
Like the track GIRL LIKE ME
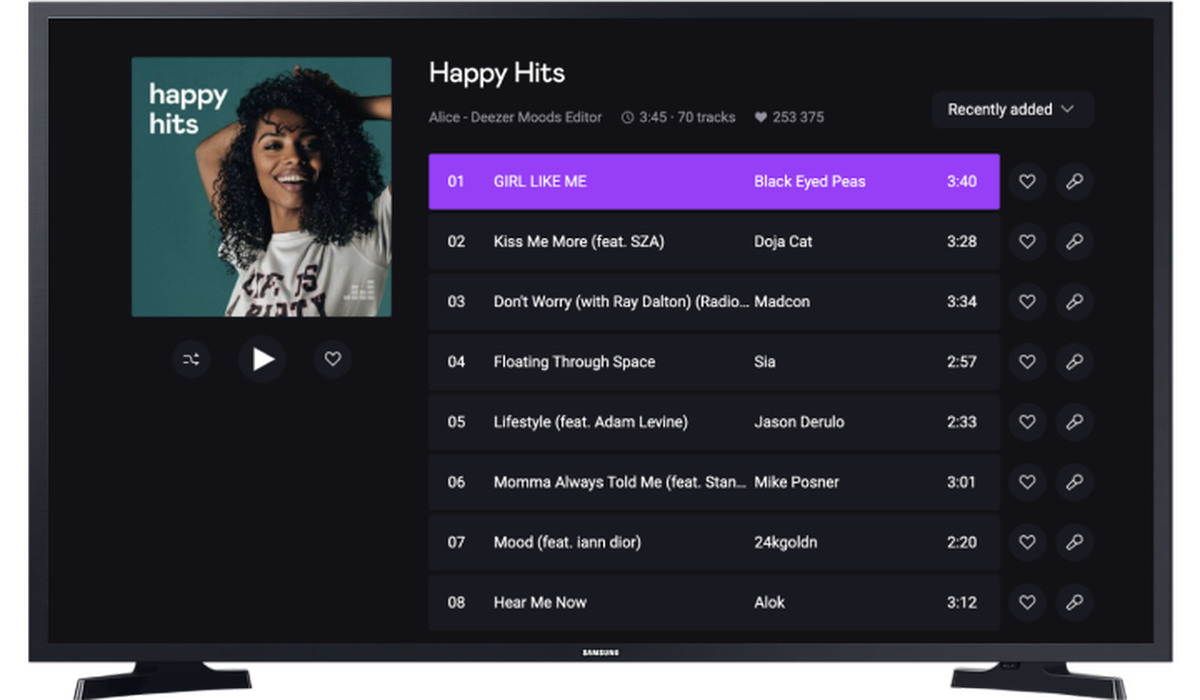click(x=1027, y=182)
